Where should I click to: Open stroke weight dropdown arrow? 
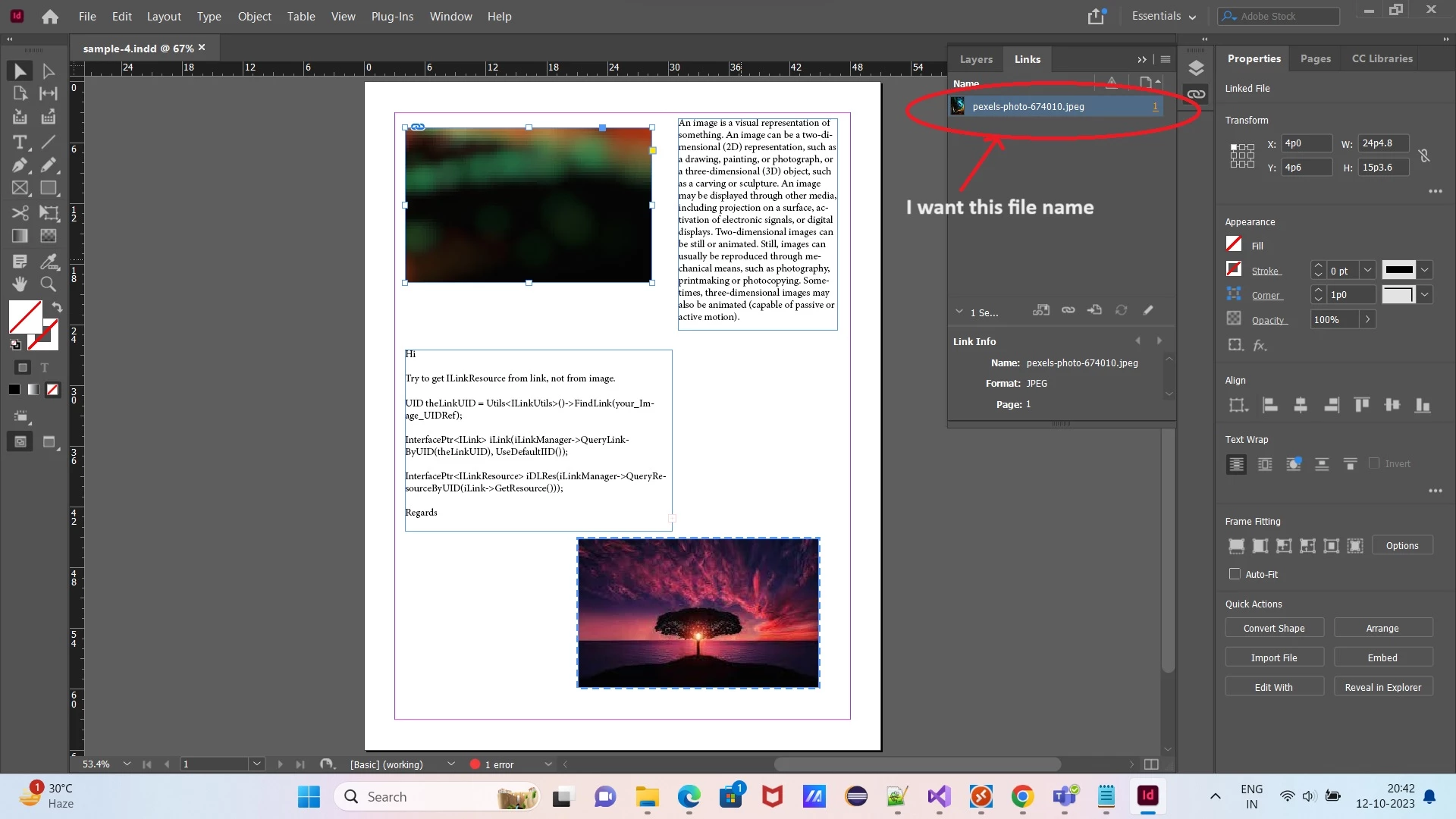point(1367,270)
